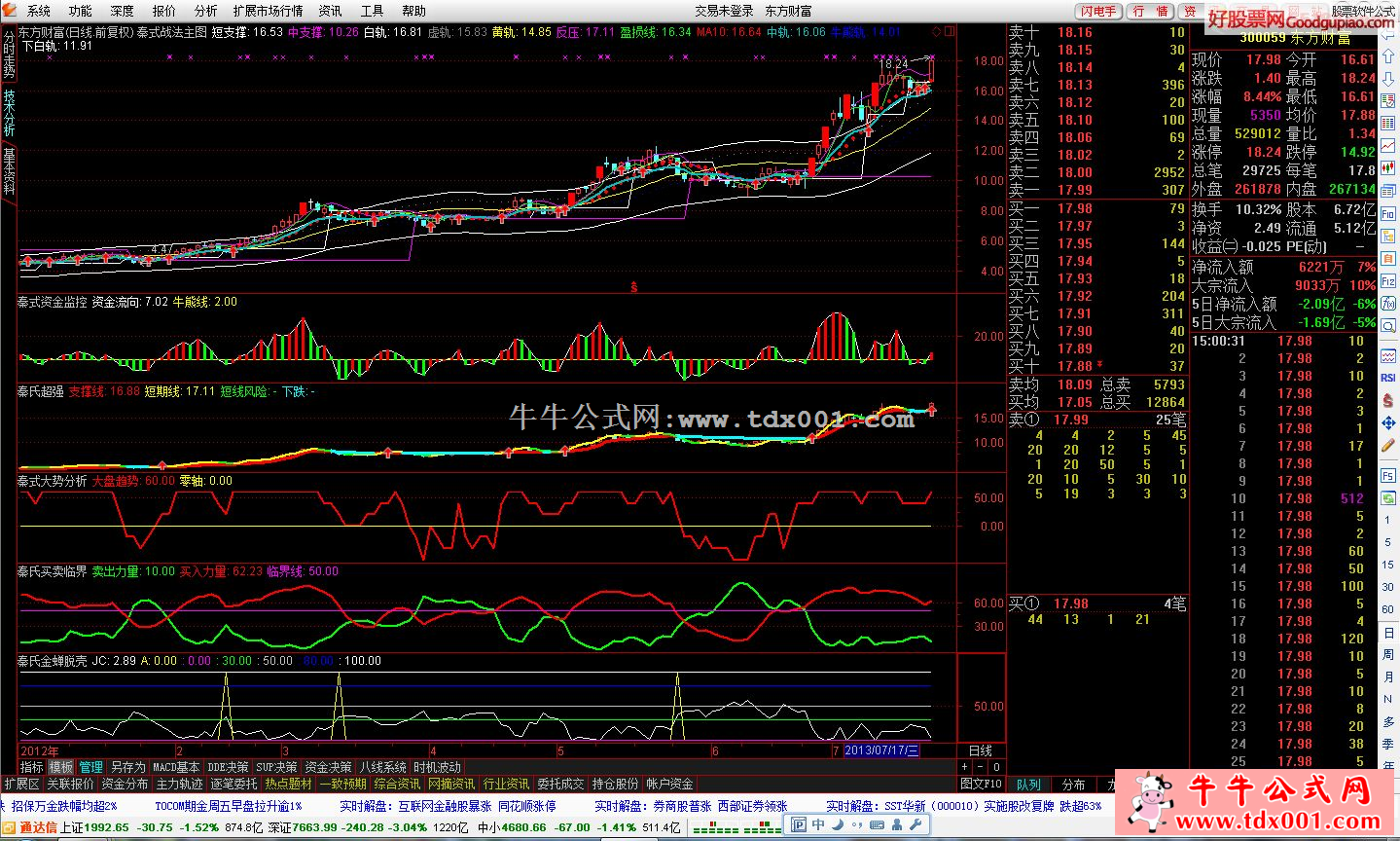This screenshot has width=1400, height=841.
Task: Switch to 技术分析 side tab
Action: (x=9, y=113)
